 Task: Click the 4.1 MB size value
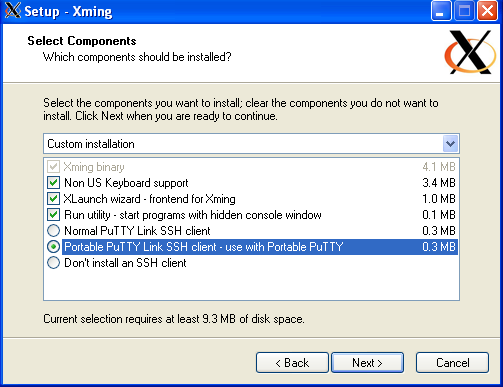click(x=439, y=167)
